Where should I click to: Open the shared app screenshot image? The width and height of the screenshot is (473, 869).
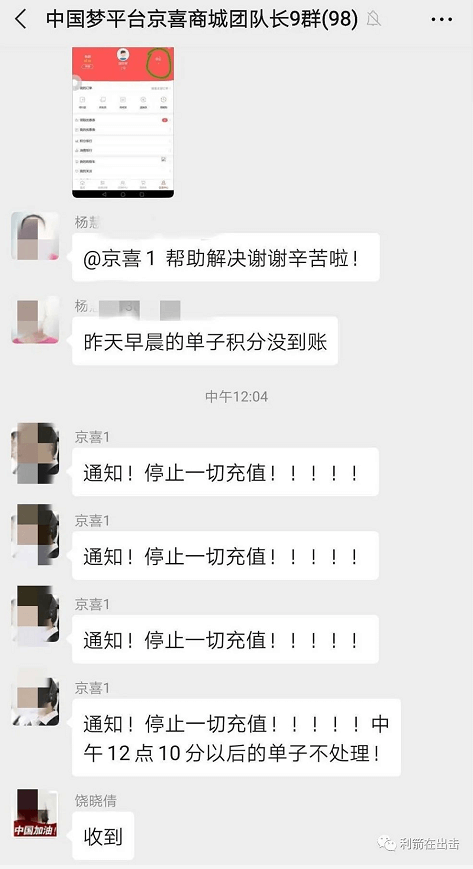(123, 122)
